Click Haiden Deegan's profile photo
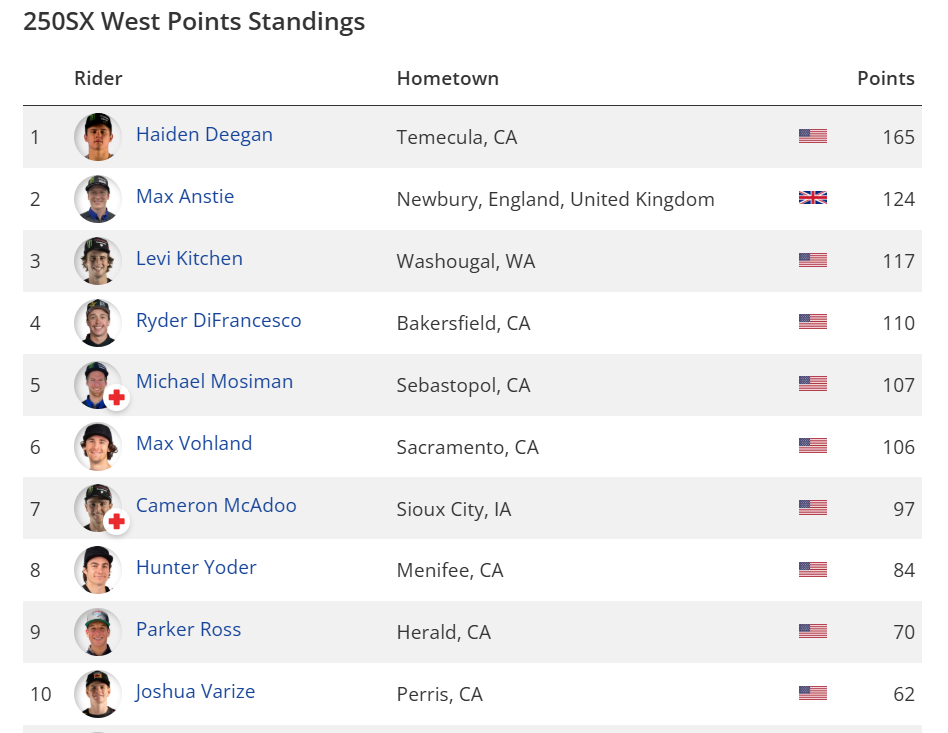948x733 pixels. coord(98,137)
